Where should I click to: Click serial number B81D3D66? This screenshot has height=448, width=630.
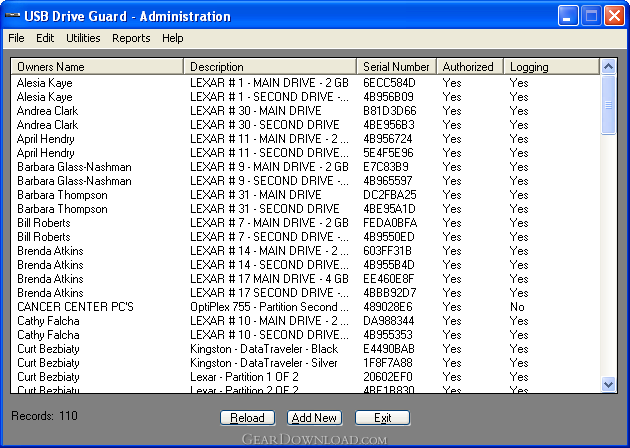coord(389,111)
